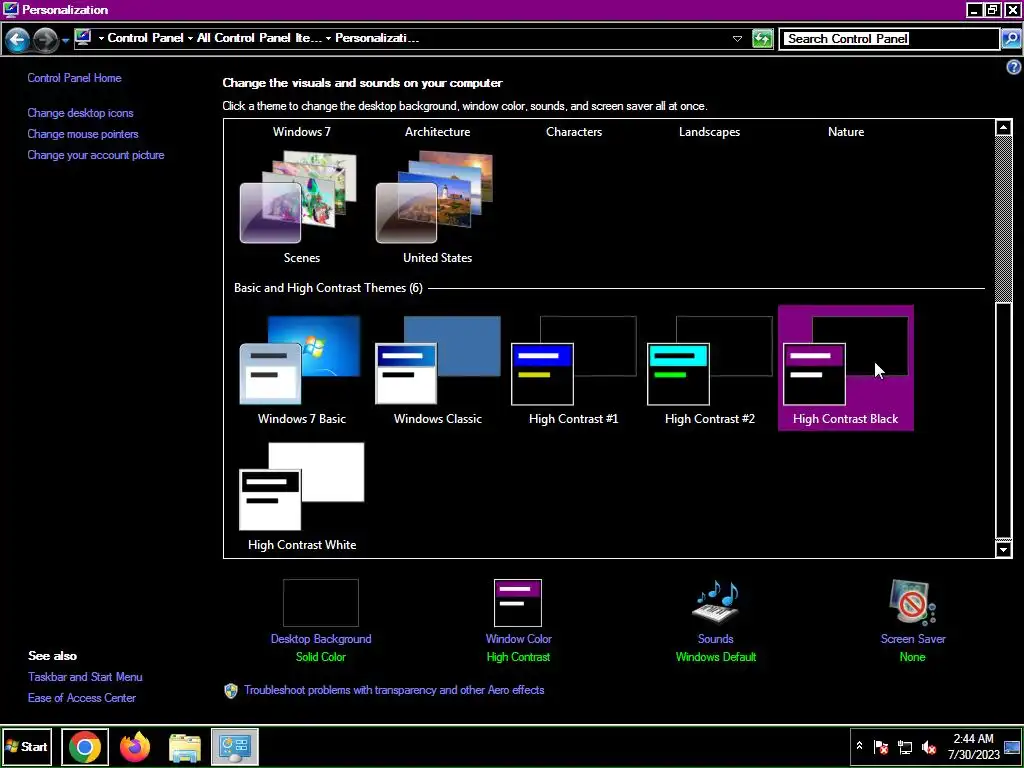The height and width of the screenshot is (768, 1024).
Task: Expand the Personalization breadcrumb arrow
Action: coord(328,38)
